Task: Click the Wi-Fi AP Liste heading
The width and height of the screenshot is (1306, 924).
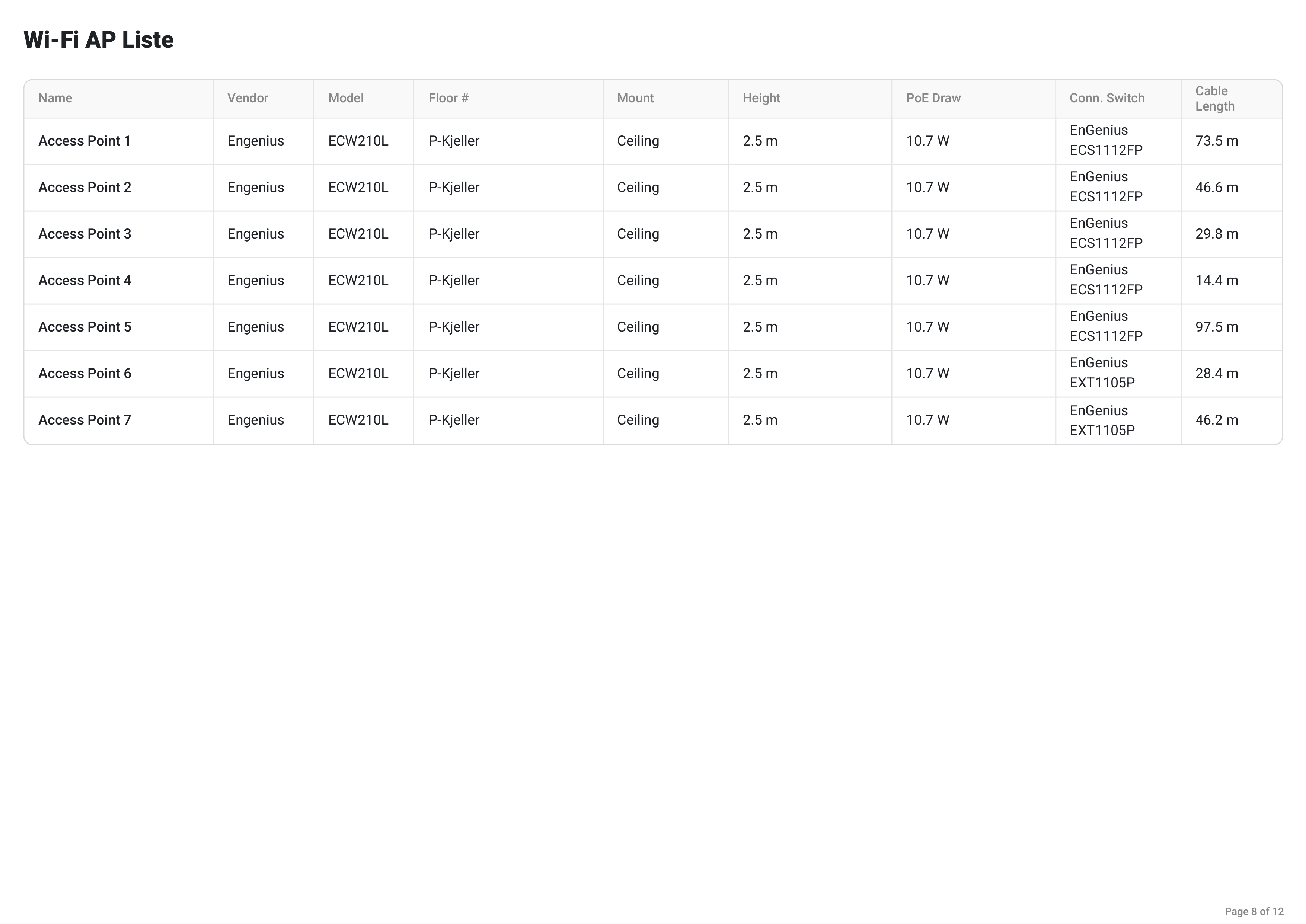Action: (x=99, y=40)
